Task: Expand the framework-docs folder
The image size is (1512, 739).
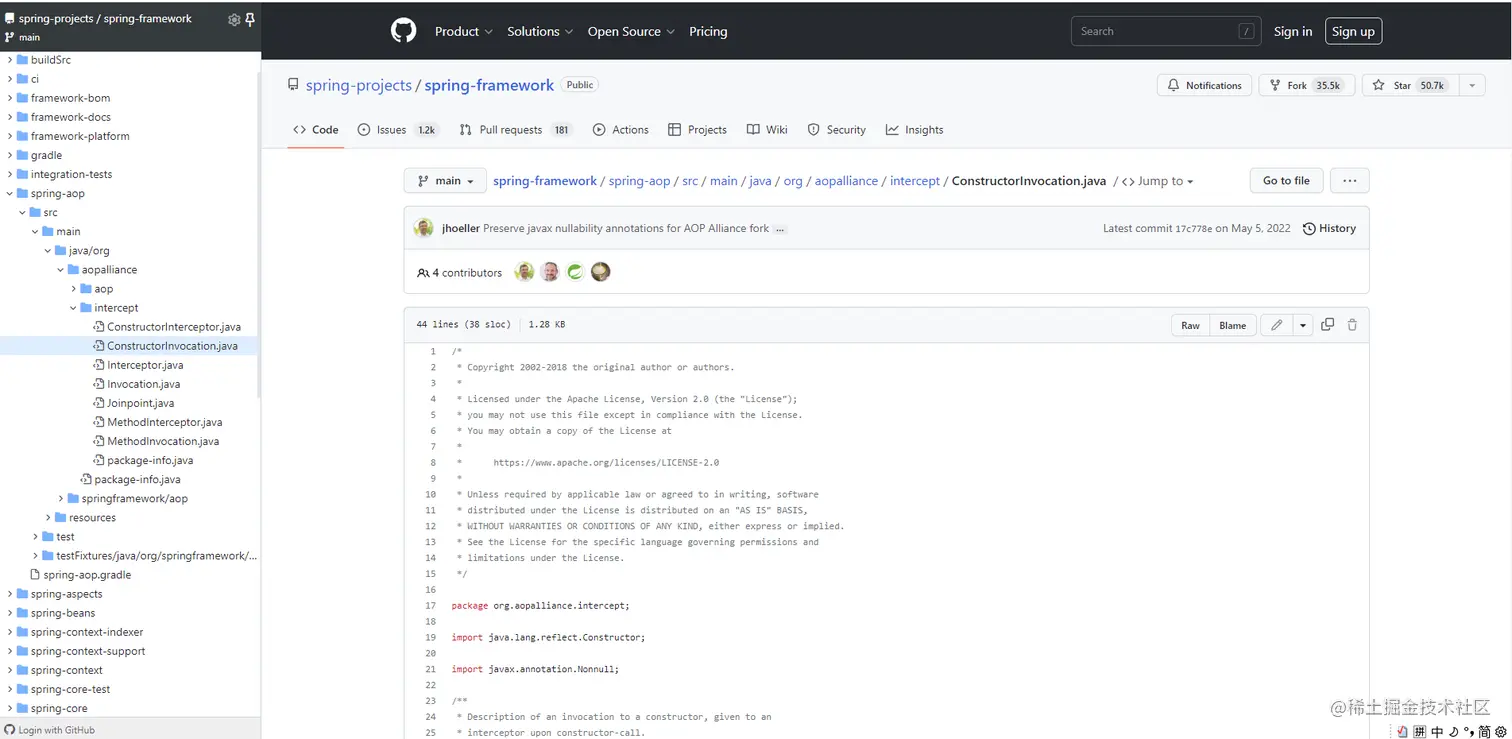Action: click(10, 117)
